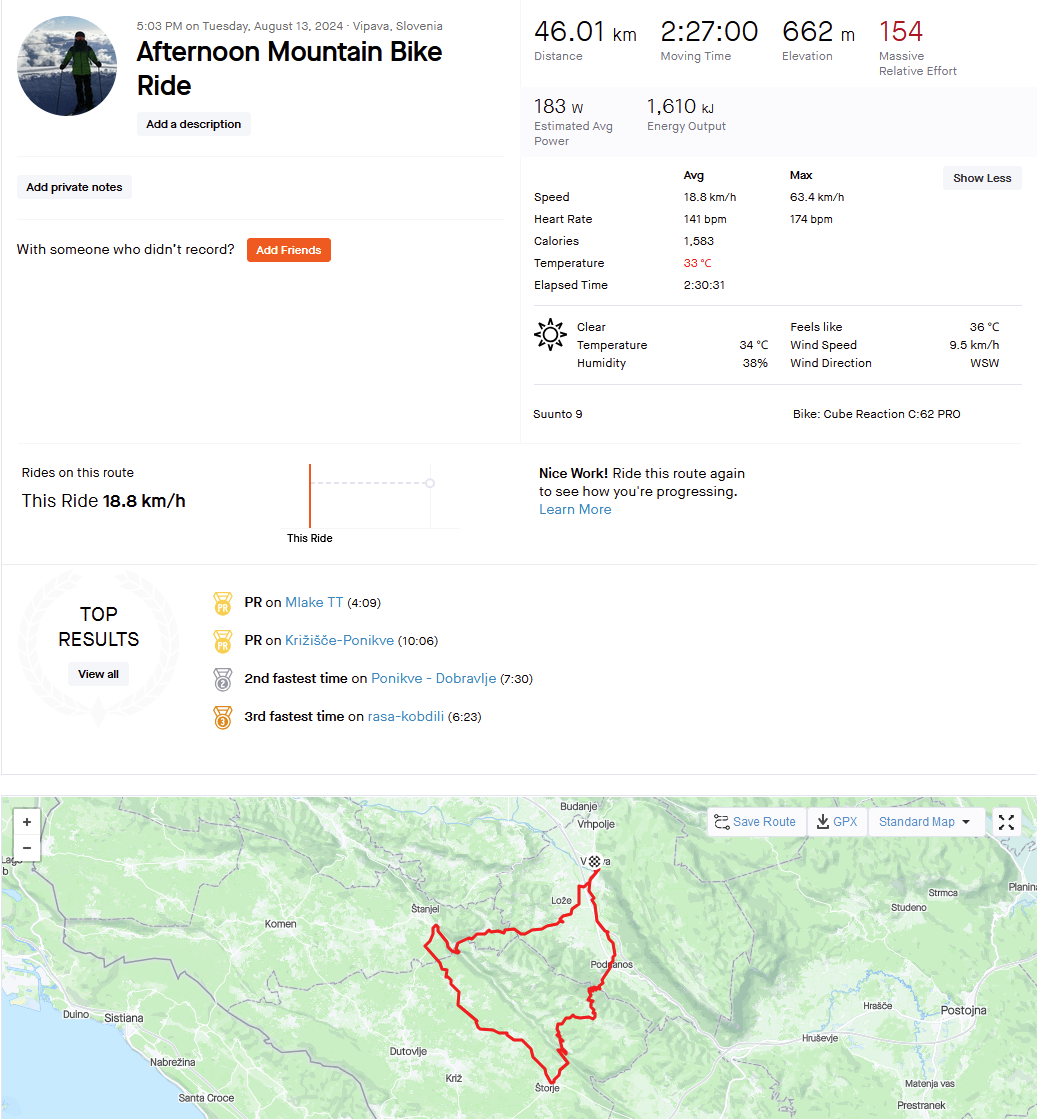Click the PR medal icon for Mlake TT

pos(223,603)
